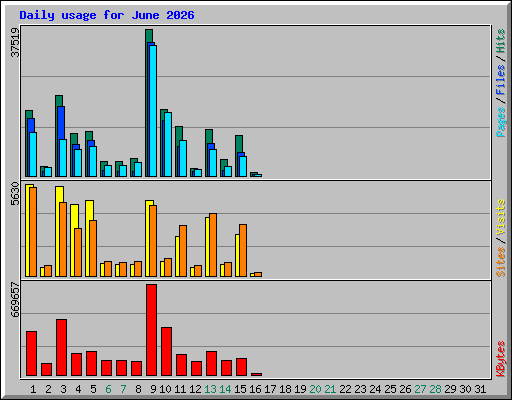Click the green weekend day 7 label
This screenshot has height=400, width=512.
[x=123, y=389]
